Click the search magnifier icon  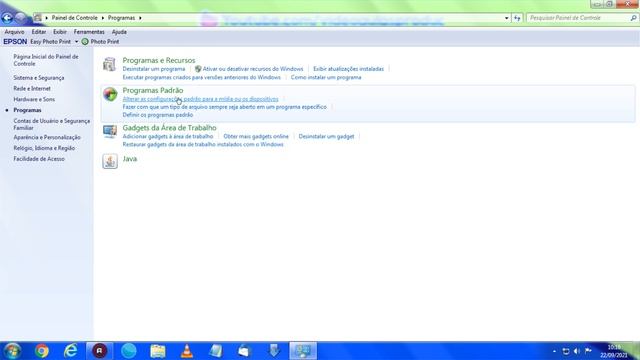click(633, 18)
